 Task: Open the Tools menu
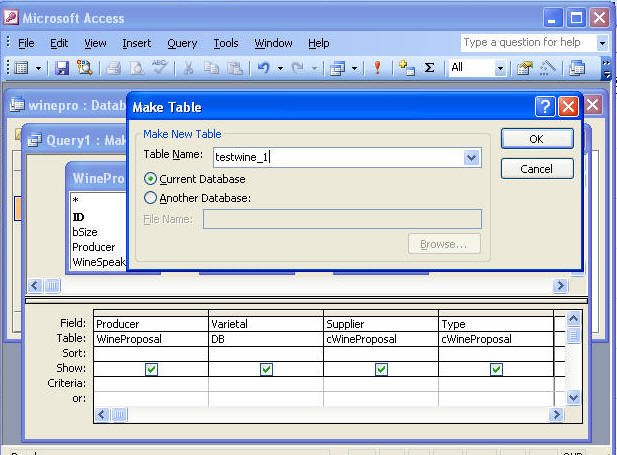226,43
